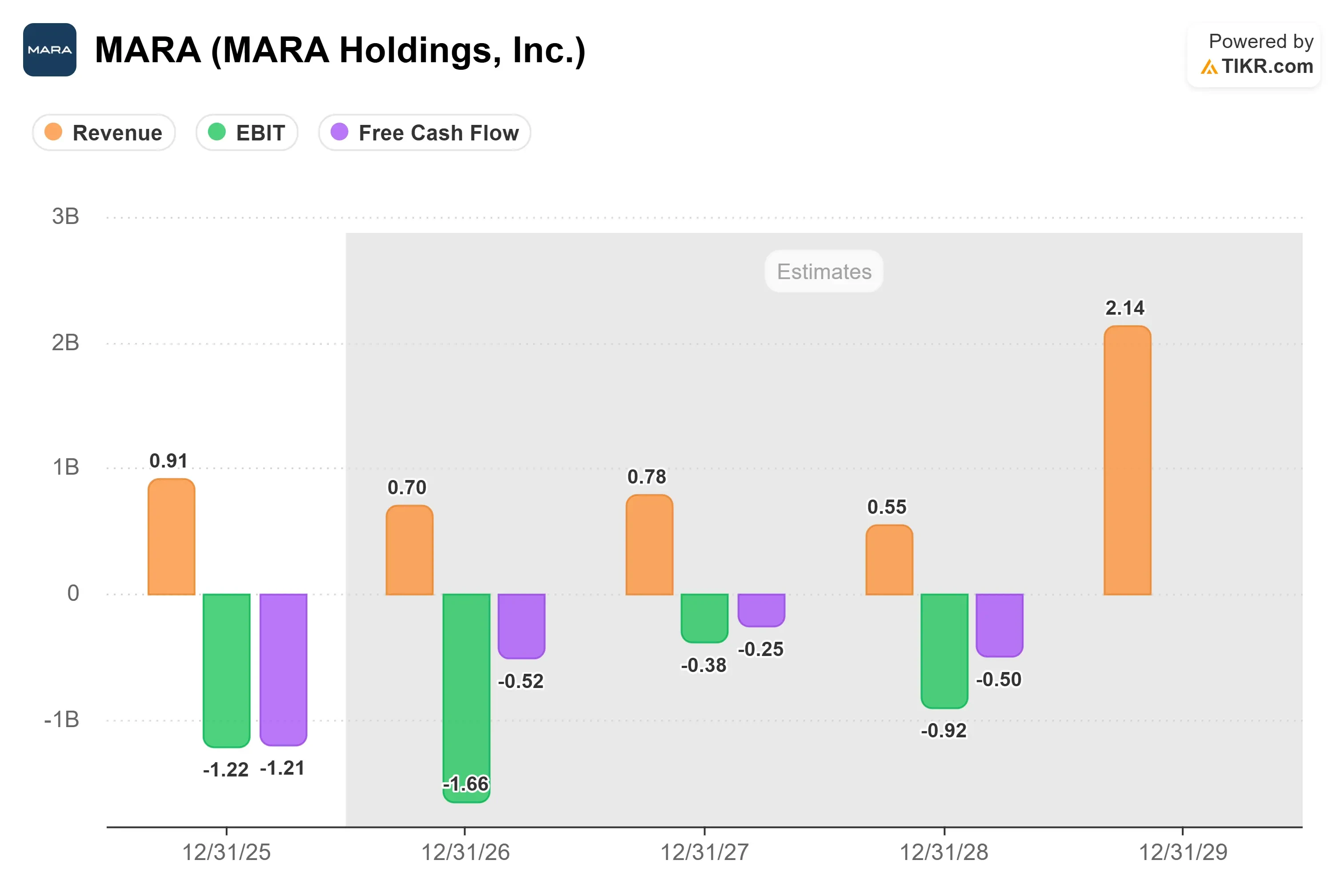Click the Estimates badge in the chart
Screen dimensions: 1344x896
tap(824, 272)
